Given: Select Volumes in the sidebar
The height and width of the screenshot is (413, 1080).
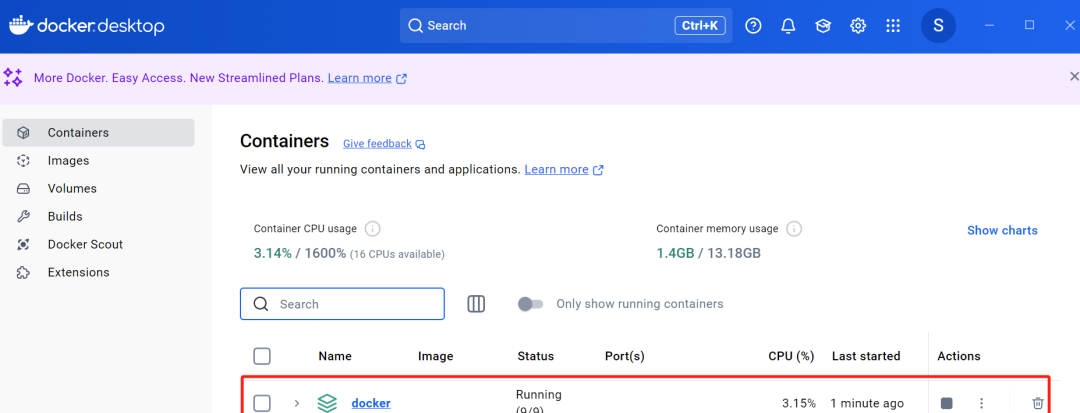Looking at the screenshot, I should tap(98, 189).
